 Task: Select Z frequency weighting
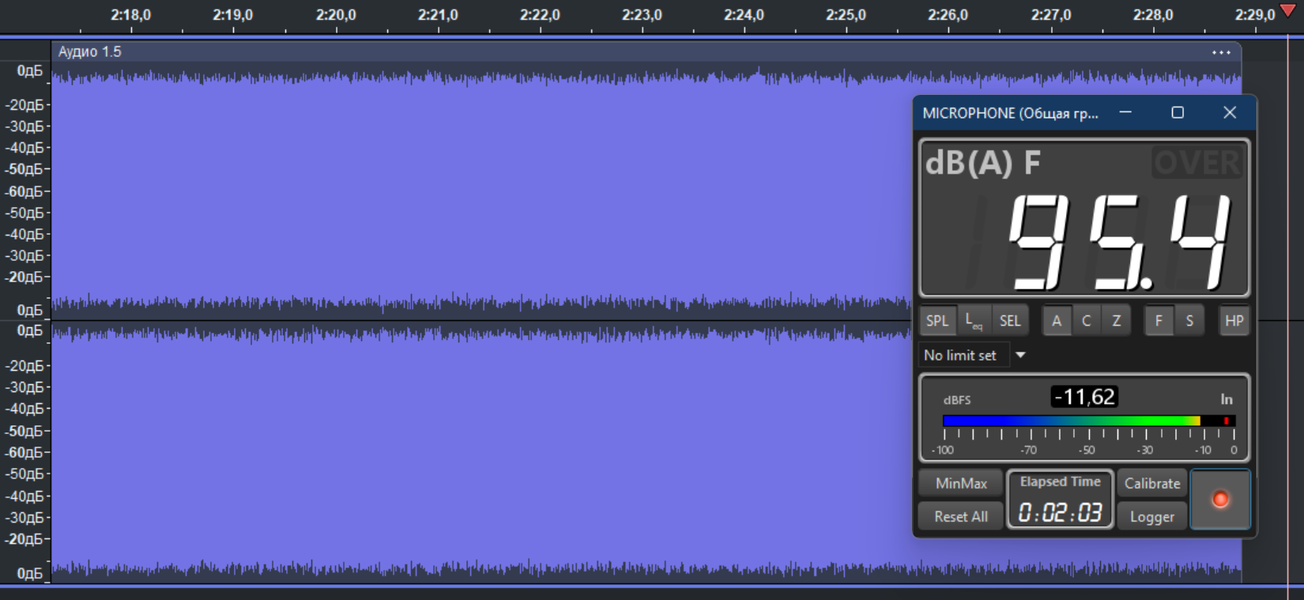click(x=1116, y=321)
